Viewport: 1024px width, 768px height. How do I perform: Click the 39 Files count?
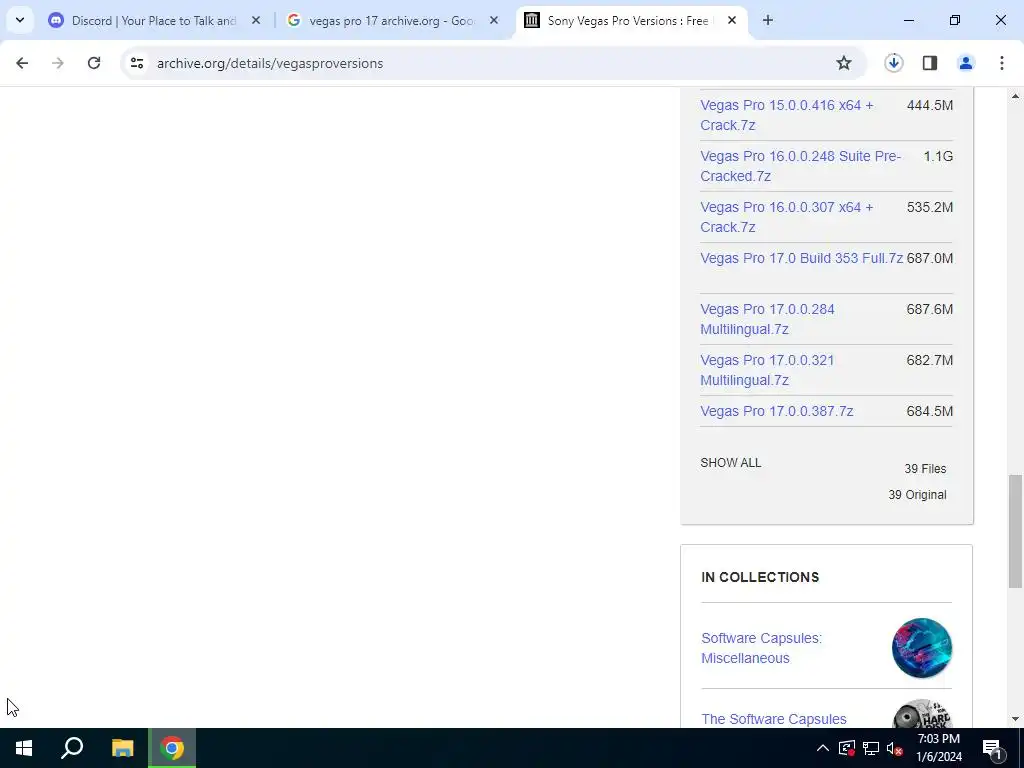pos(925,469)
